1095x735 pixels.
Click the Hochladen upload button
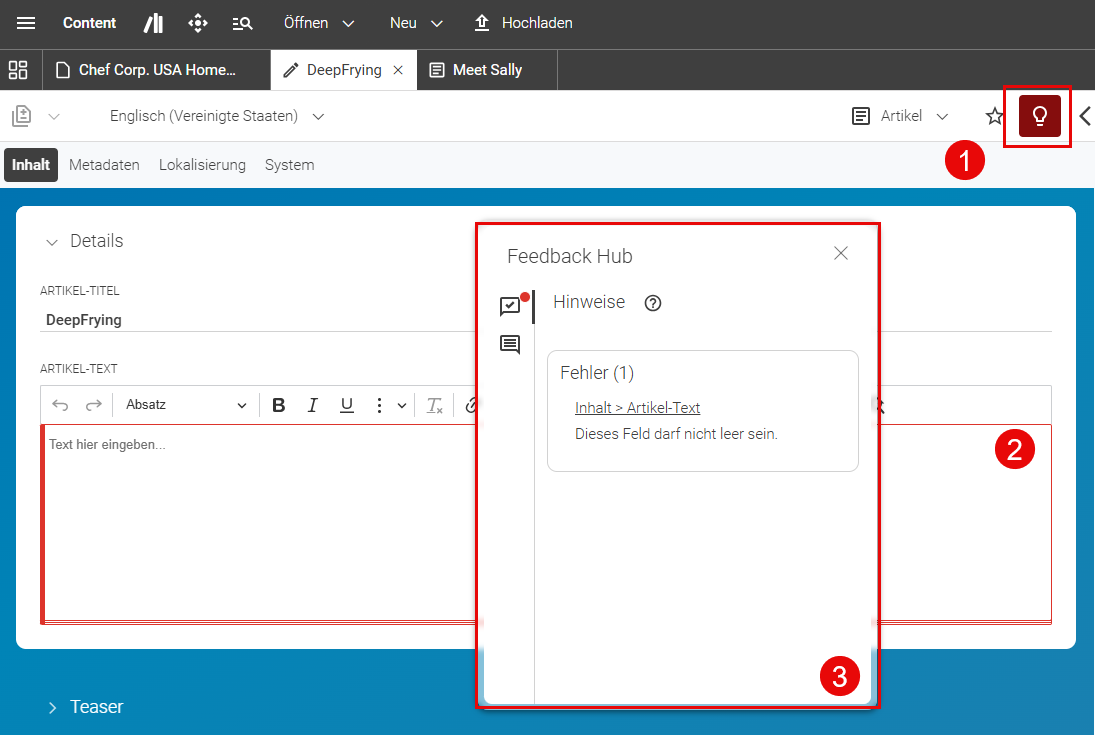pos(523,23)
